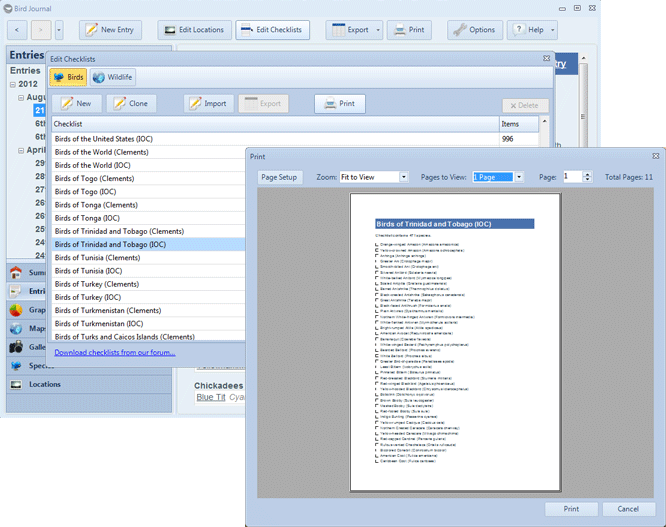Click the greyed Export button in Edit Checklists
The width and height of the screenshot is (666, 527).
pos(263,104)
